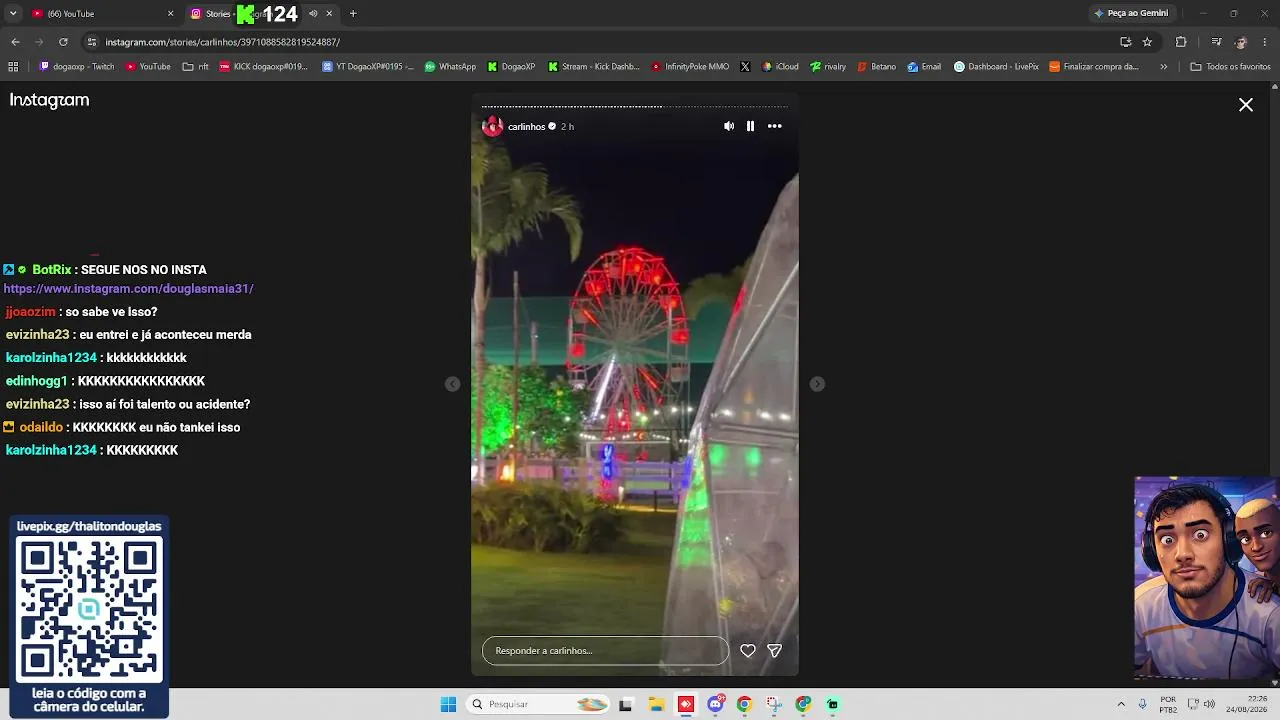The width and height of the screenshot is (1280, 720).
Task: Pause the carlinhos story playback
Action: pyautogui.click(x=750, y=126)
